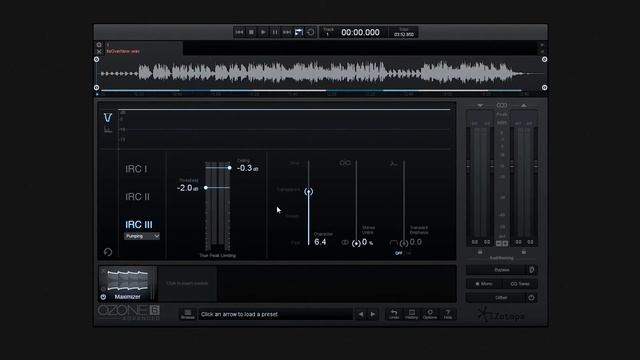Edit the 0 % stereo unlink value
Viewport: 640px width, 360px height.
(x=367, y=242)
